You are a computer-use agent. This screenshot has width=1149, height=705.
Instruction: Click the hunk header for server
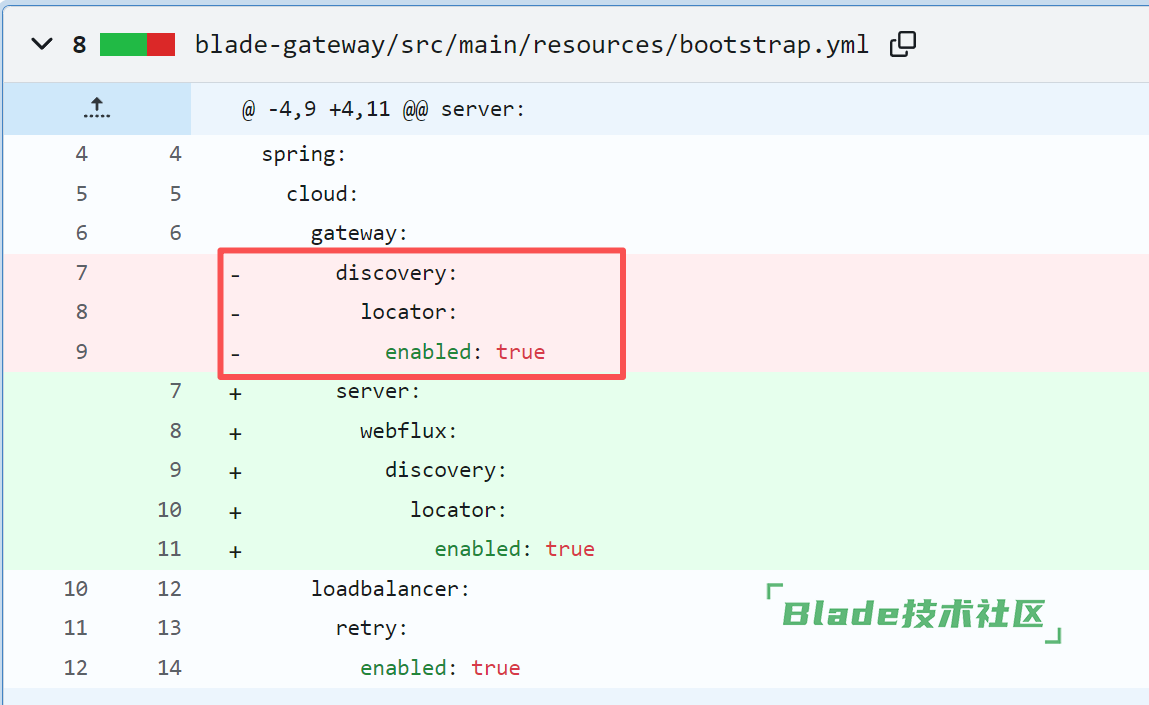click(x=383, y=109)
